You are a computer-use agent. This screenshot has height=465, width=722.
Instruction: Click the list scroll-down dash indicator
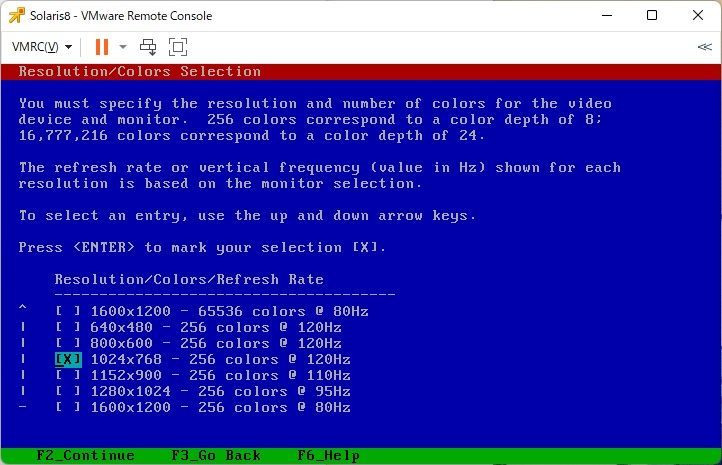[x=23, y=407]
